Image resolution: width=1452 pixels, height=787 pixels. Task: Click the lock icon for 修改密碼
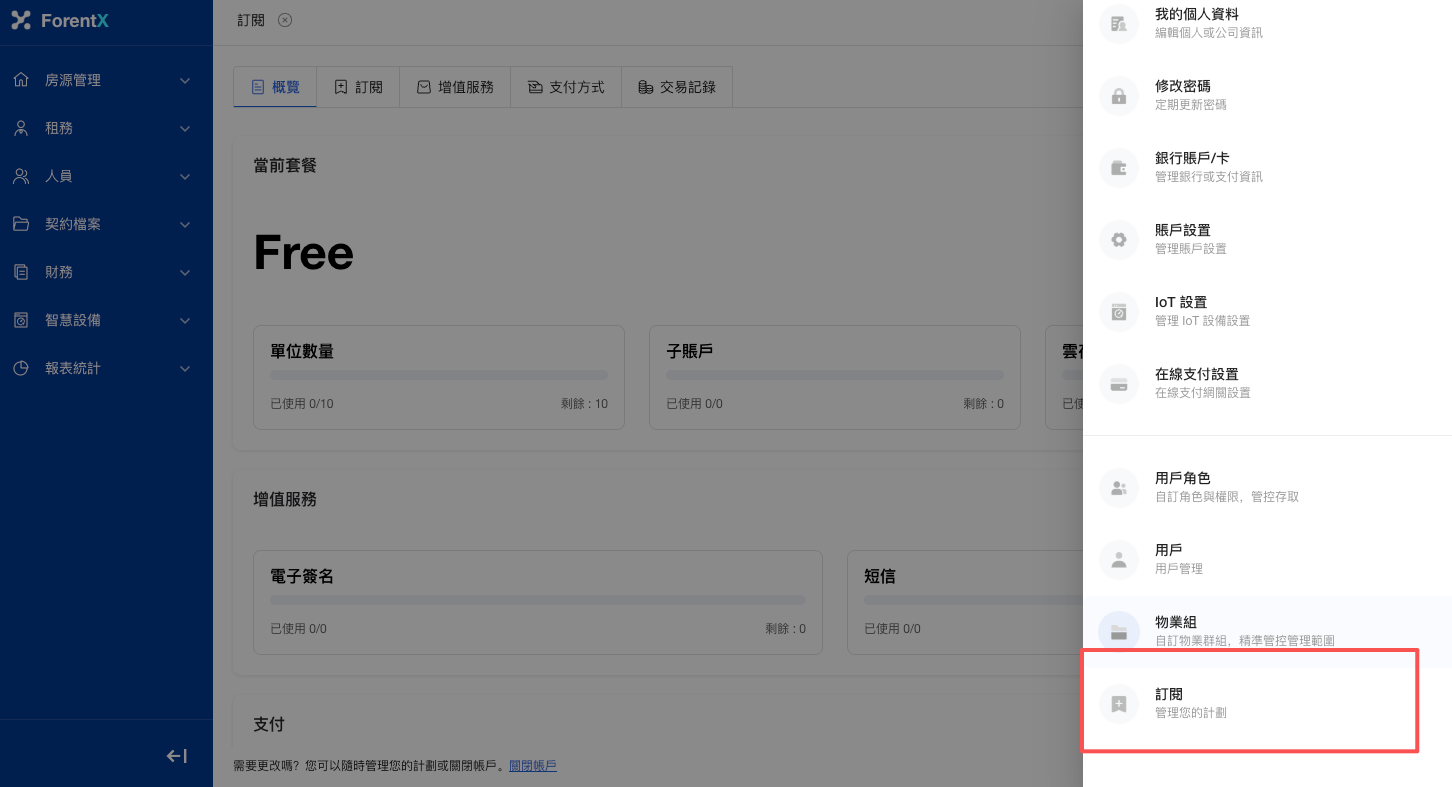click(x=1119, y=96)
